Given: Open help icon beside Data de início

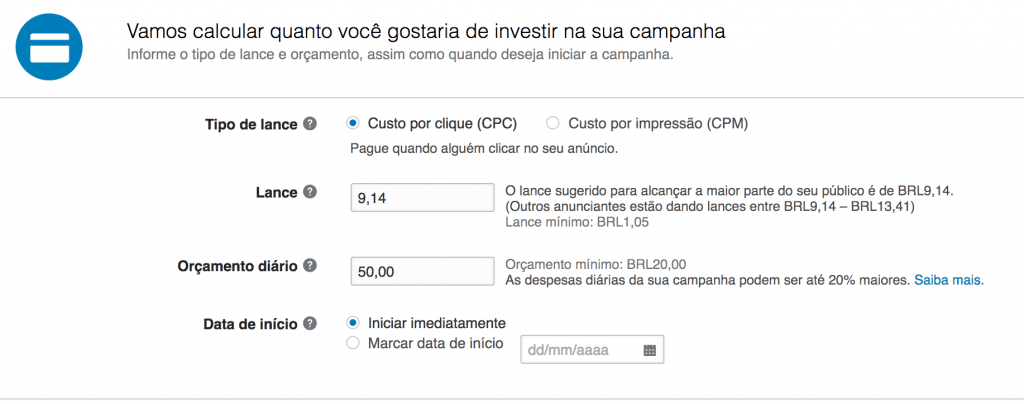Looking at the screenshot, I should 310,323.
